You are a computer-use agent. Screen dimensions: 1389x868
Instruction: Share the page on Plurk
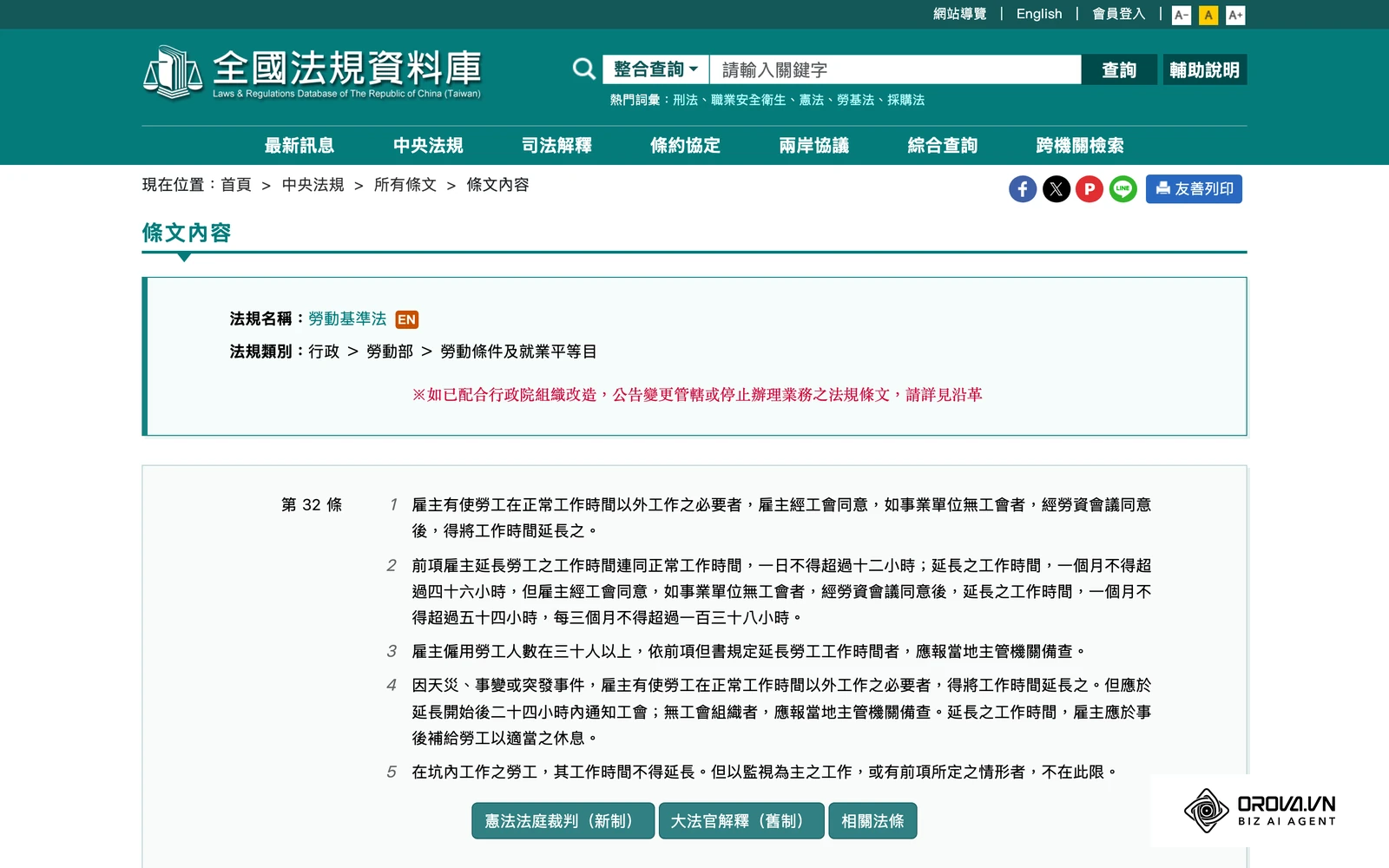pos(1089,189)
